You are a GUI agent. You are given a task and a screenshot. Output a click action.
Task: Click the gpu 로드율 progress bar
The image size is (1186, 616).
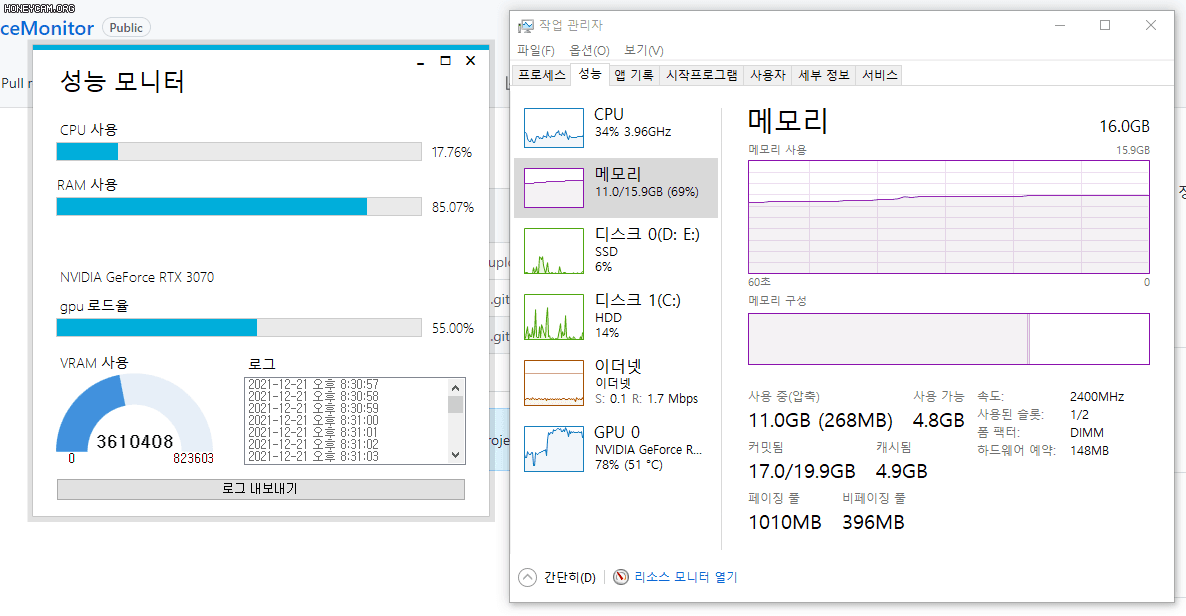point(239,328)
